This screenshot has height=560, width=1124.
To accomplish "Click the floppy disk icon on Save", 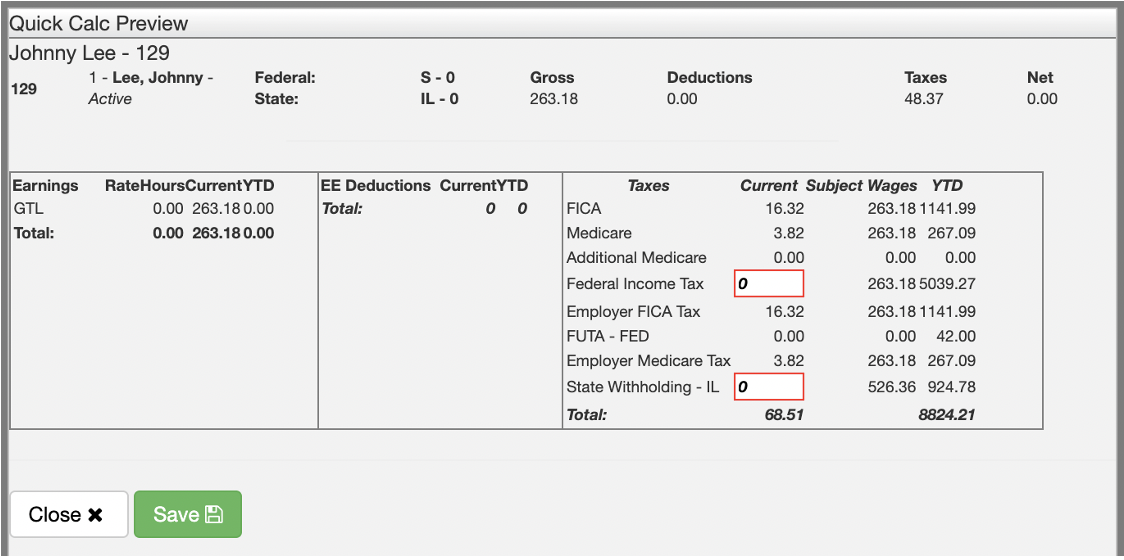I will pyautogui.click(x=213, y=515).
